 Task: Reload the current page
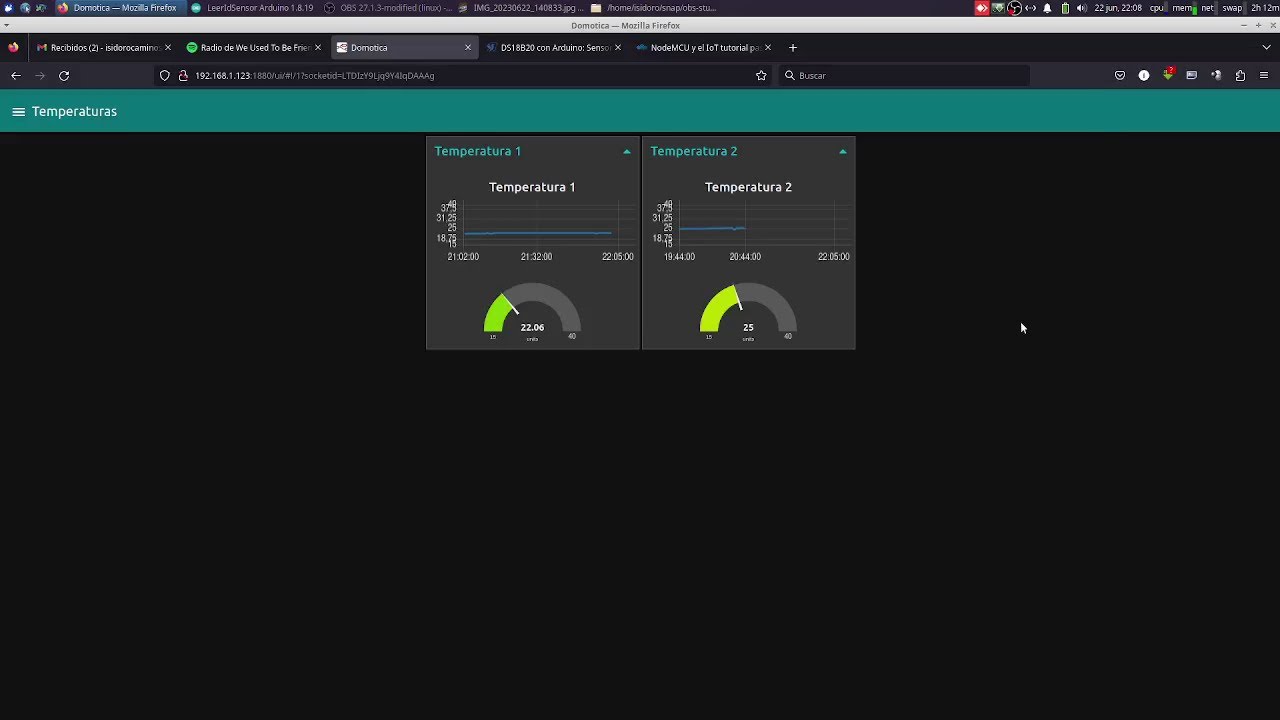click(x=64, y=75)
